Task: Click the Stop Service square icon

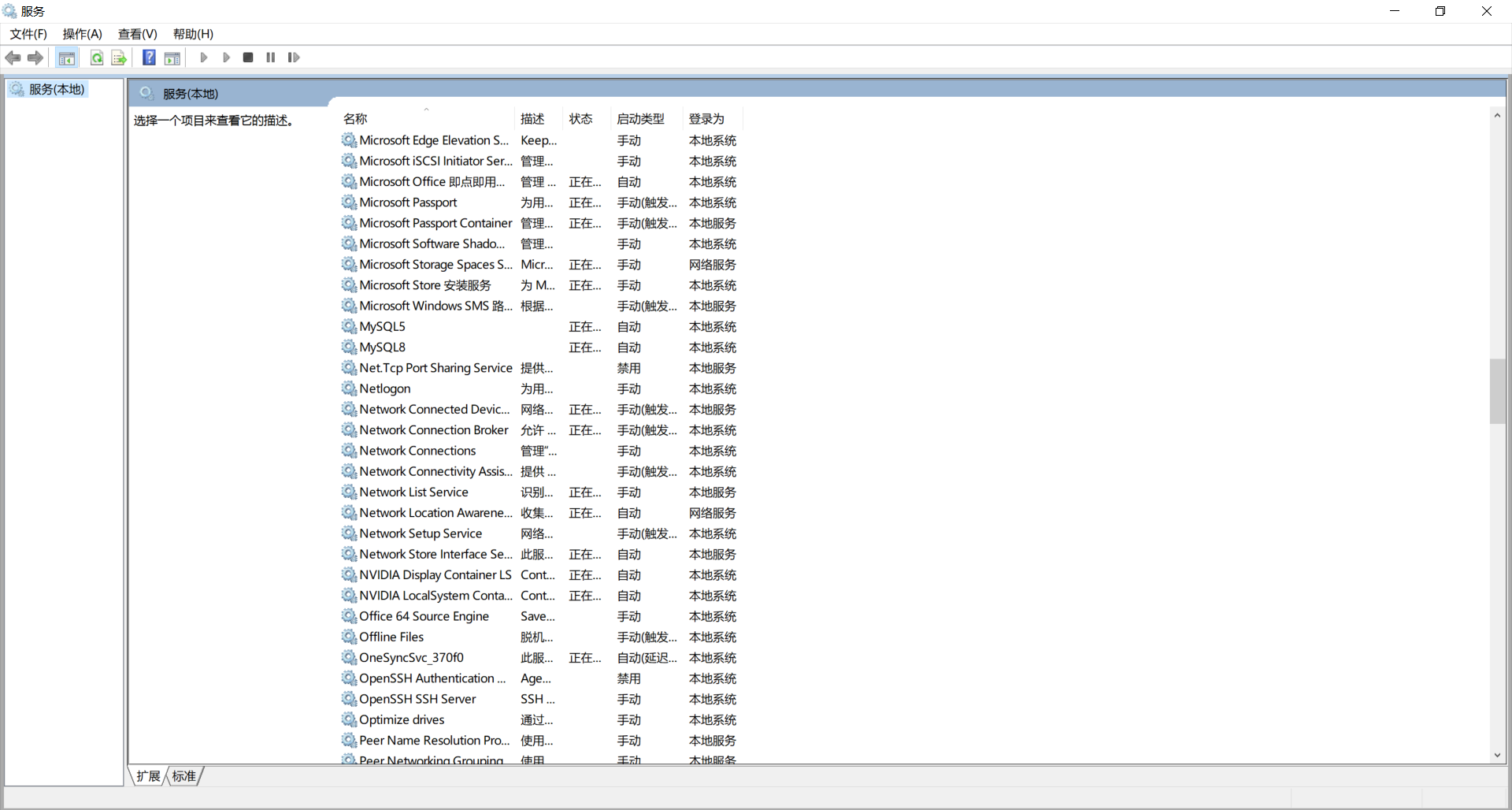Action: click(248, 58)
